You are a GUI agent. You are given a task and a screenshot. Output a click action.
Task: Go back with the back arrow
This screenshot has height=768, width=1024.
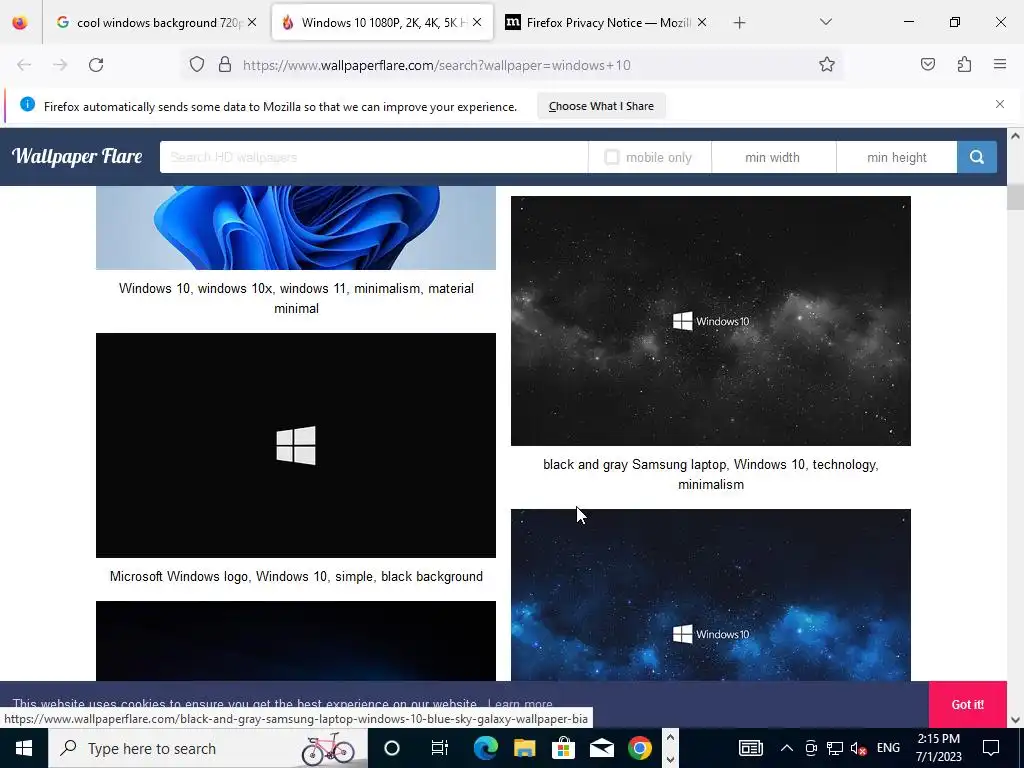[24, 65]
